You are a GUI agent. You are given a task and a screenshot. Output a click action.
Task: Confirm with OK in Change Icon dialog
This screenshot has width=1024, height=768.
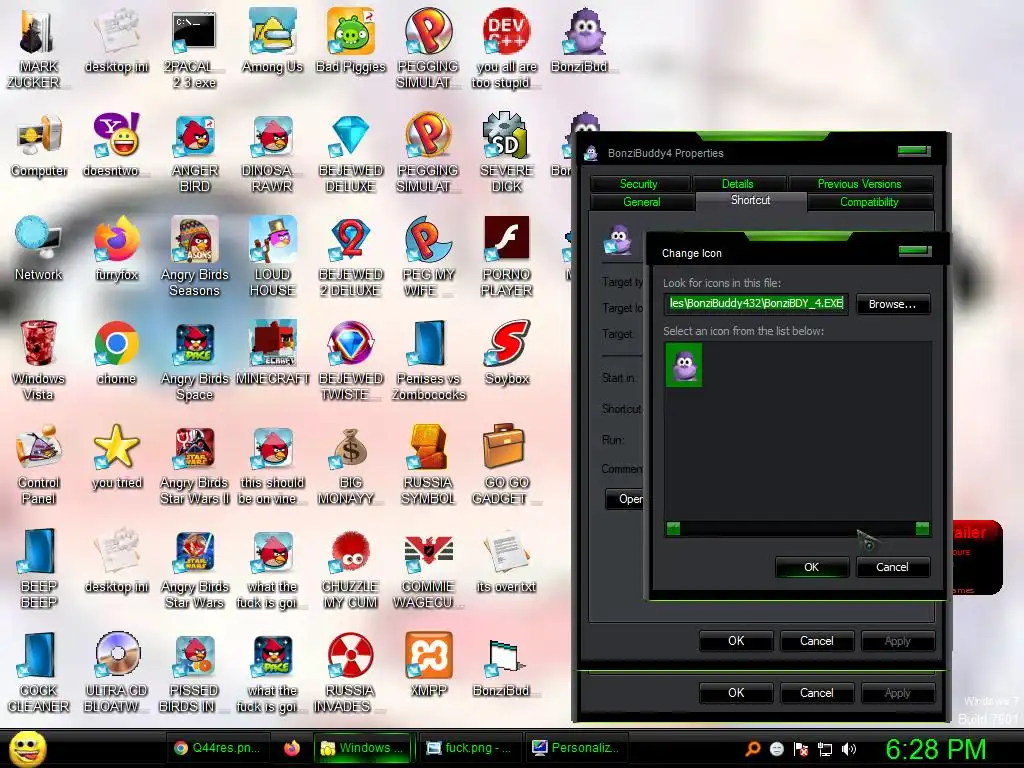click(812, 568)
